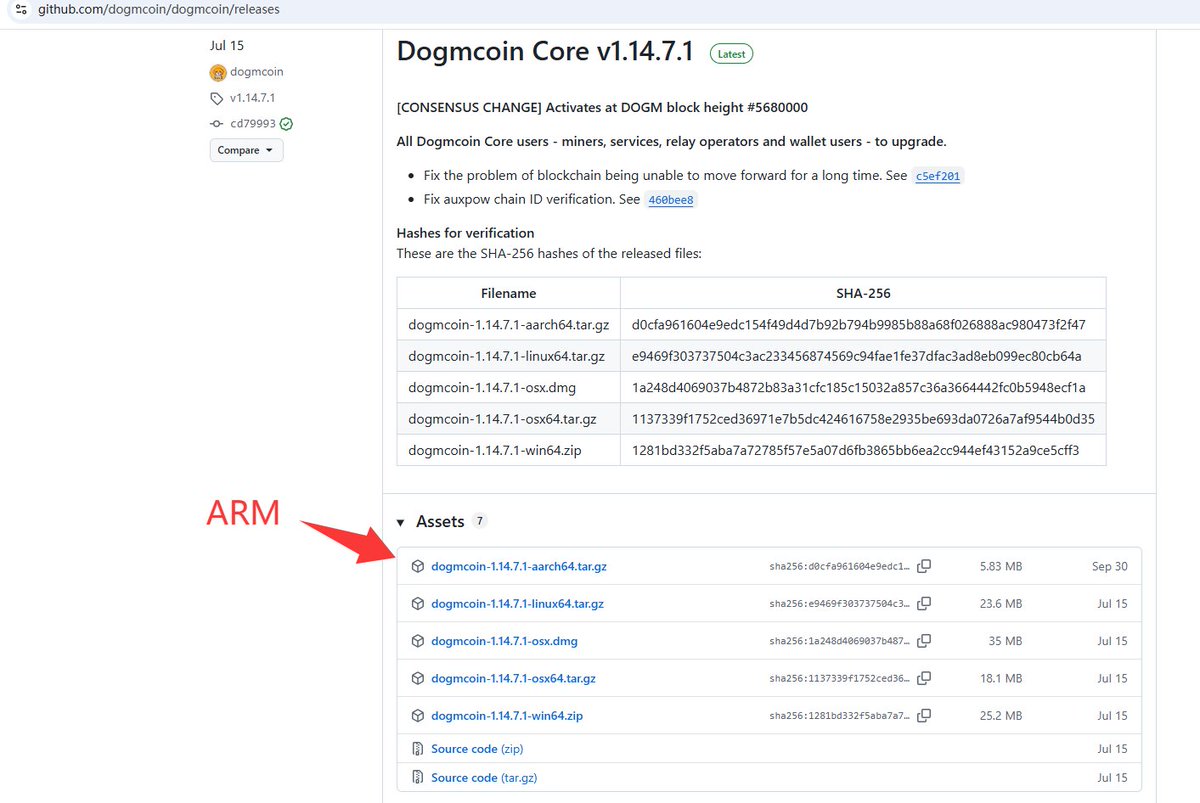The image size is (1200, 803).
Task: Select the hash starting 1281bd332f5aba7a in the table
Action: [x=856, y=451]
